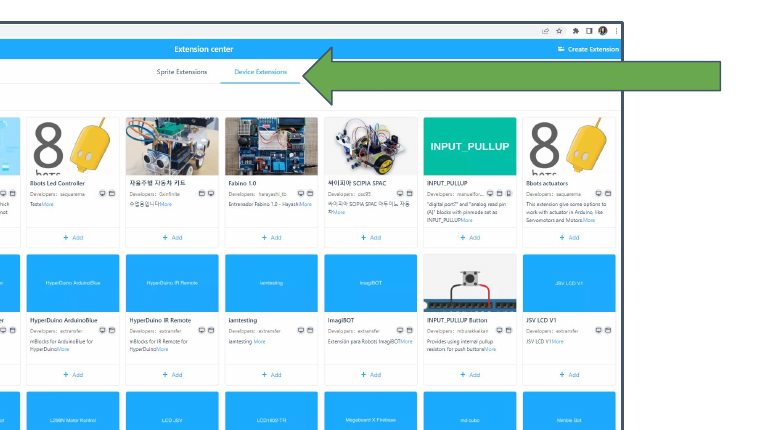The image size is (770, 430).
Task: Click web platform icon on HyperDuino IR Remote
Action: click(211, 330)
